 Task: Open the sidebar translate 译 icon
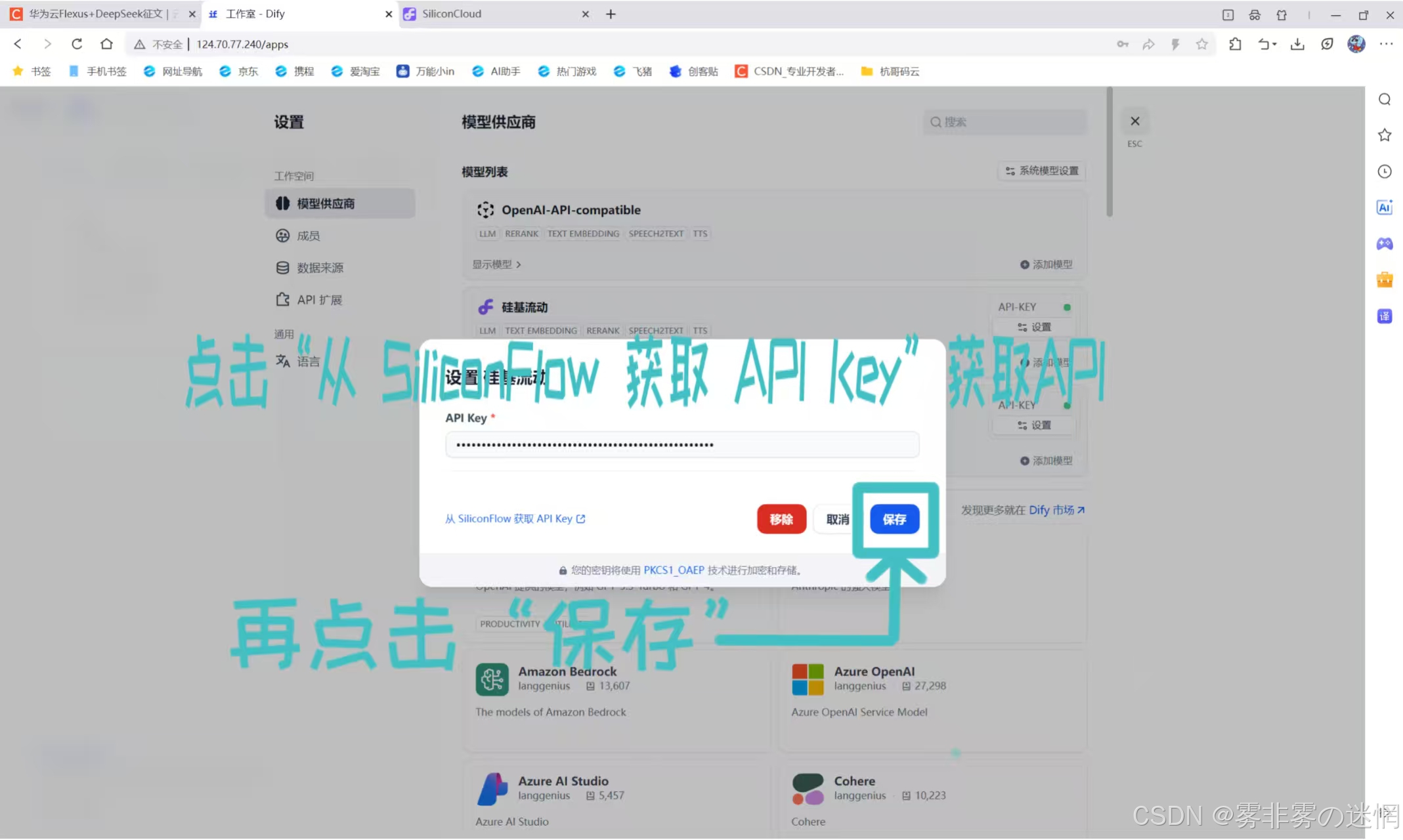(1385, 316)
